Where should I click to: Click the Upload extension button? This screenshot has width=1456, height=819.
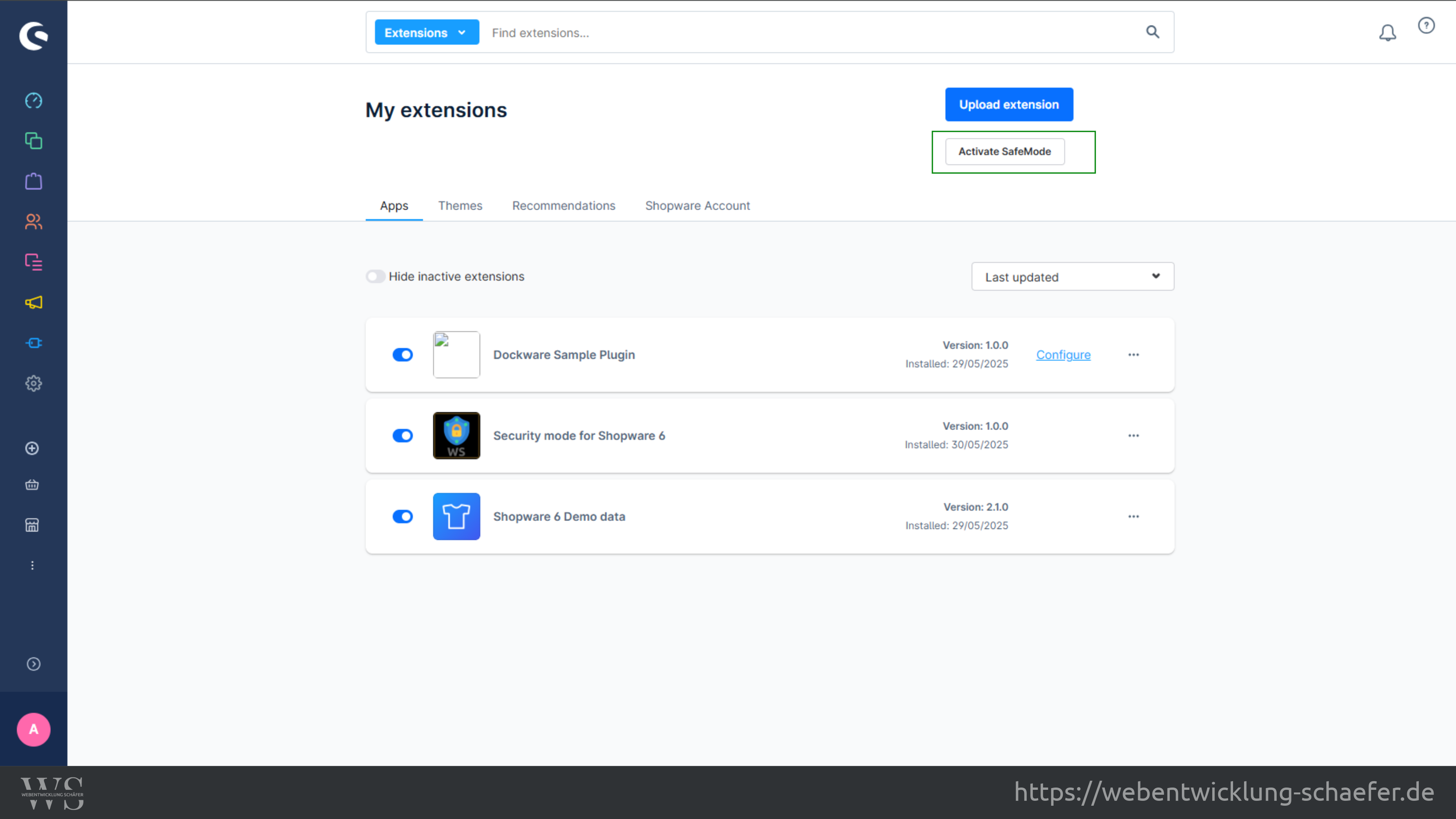pyautogui.click(x=1009, y=105)
